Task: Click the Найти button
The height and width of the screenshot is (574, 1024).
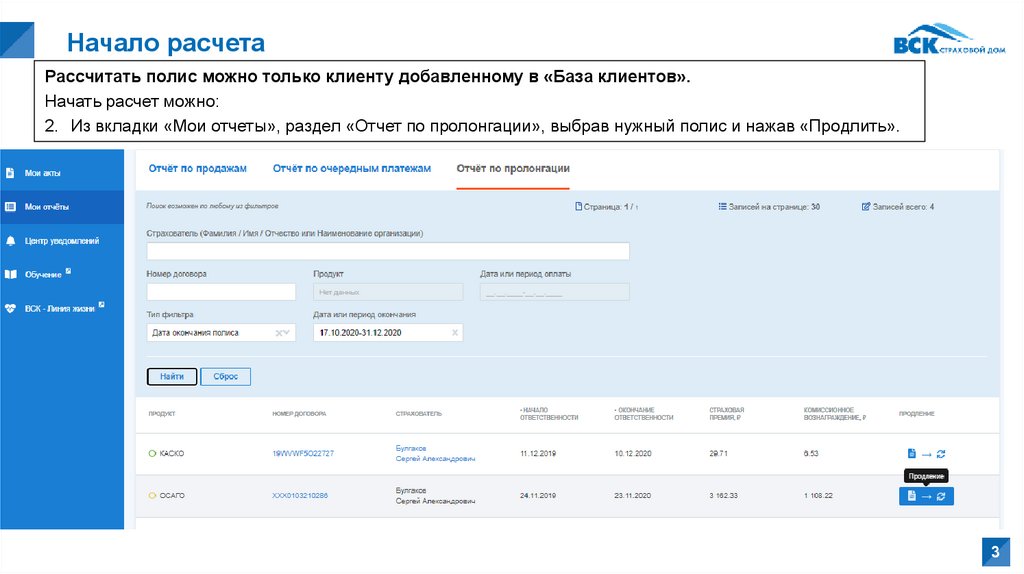Action: [171, 377]
